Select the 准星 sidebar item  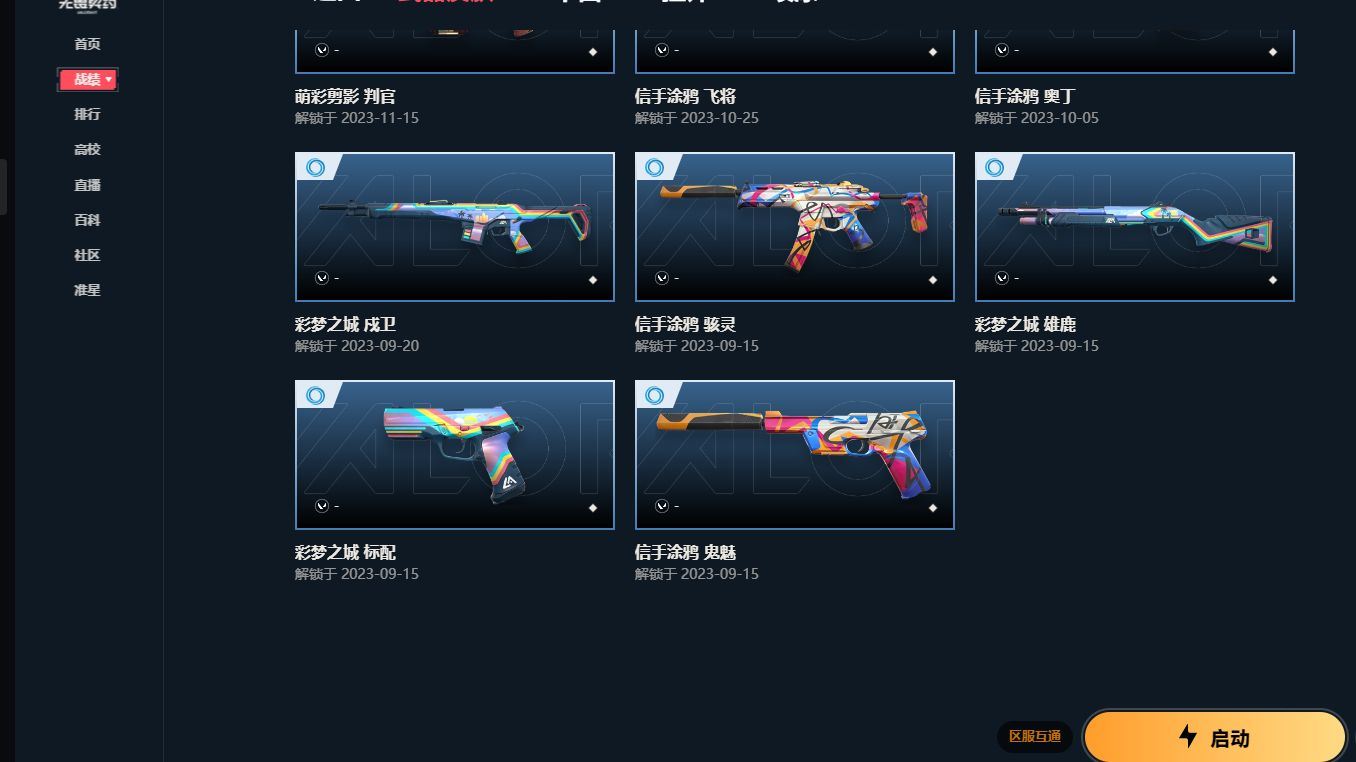point(88,290)
